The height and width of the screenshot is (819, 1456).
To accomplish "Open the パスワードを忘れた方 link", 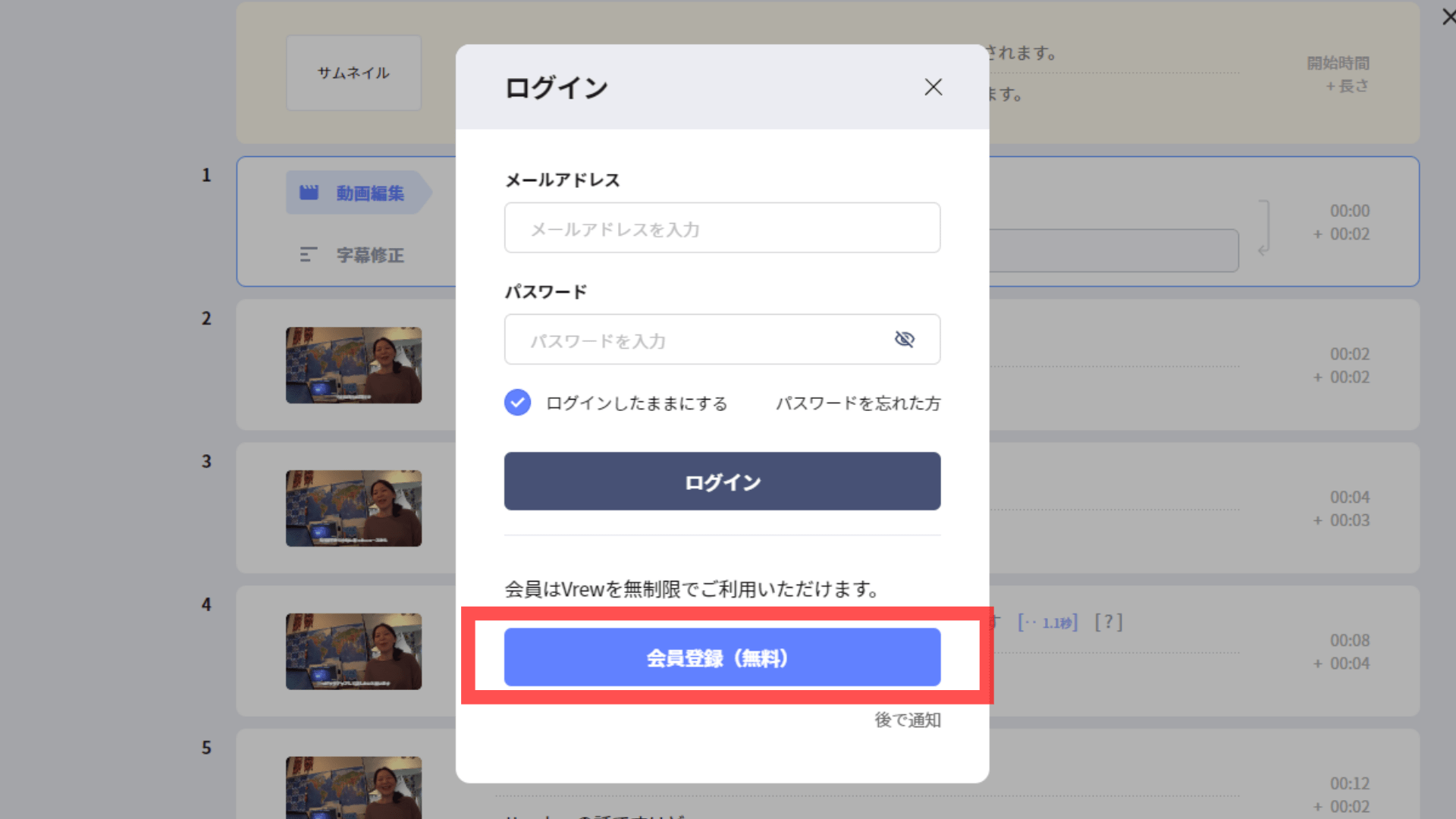I will (x=858, y=403).
